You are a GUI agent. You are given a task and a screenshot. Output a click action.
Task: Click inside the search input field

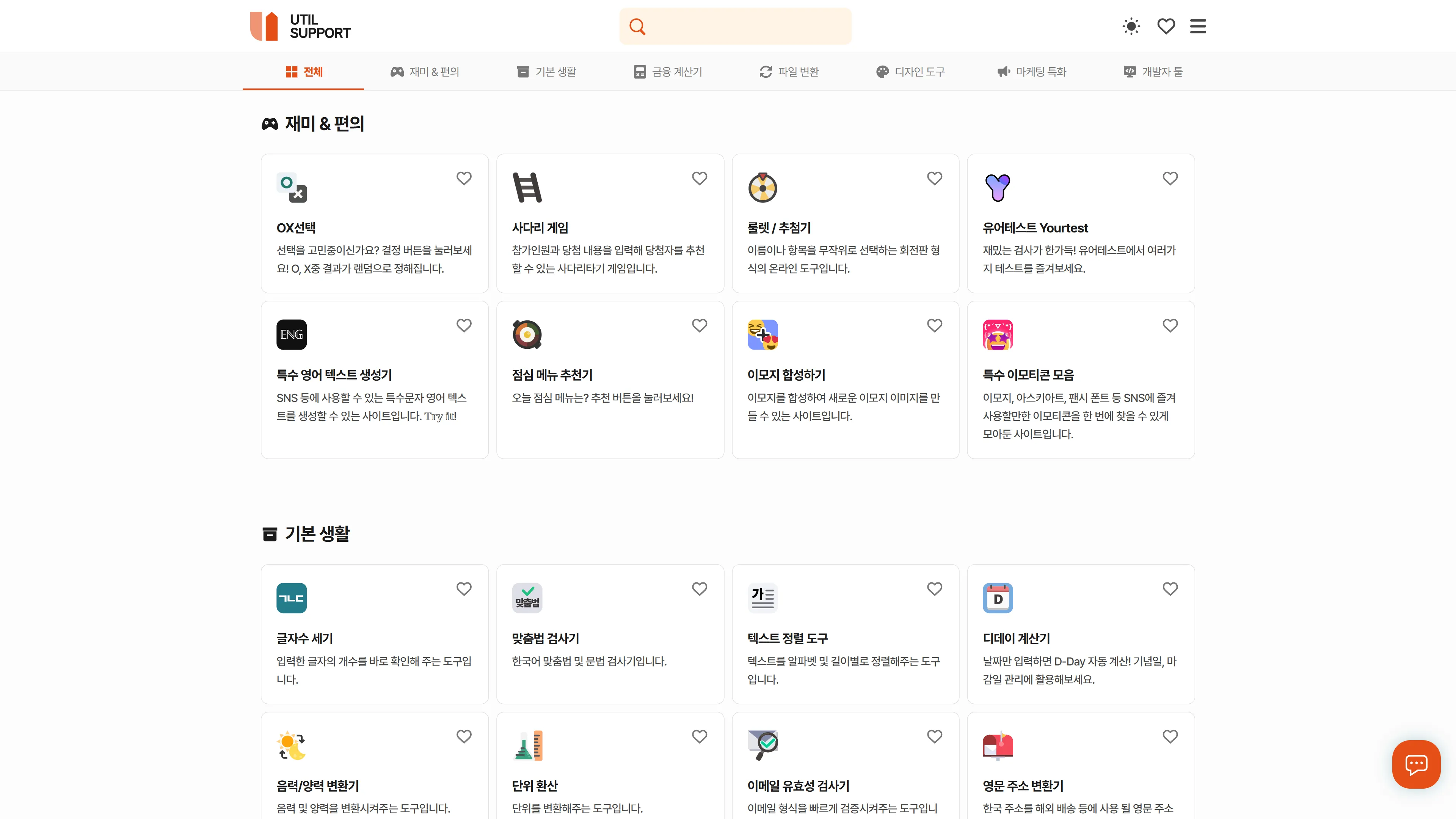click(746, 26)
